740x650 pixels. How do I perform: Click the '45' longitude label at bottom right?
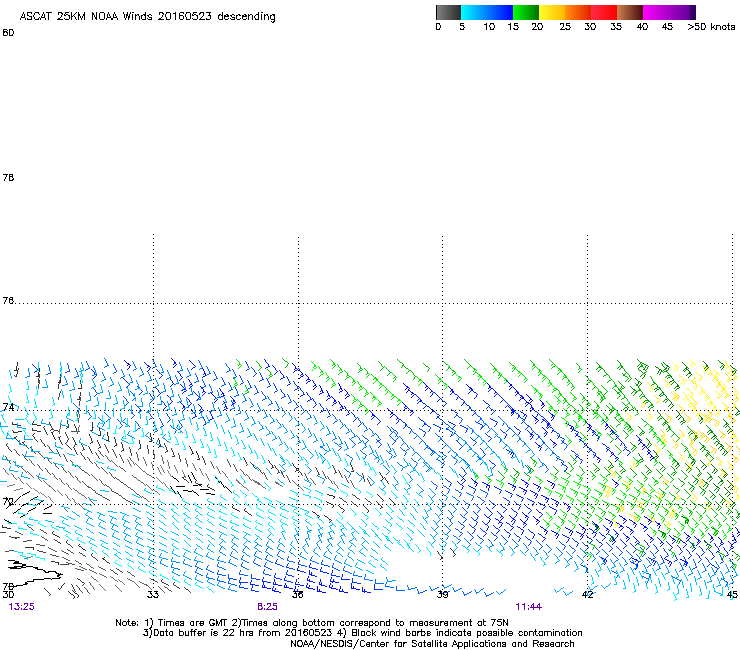pyautogui.click(x=732, y=594)
